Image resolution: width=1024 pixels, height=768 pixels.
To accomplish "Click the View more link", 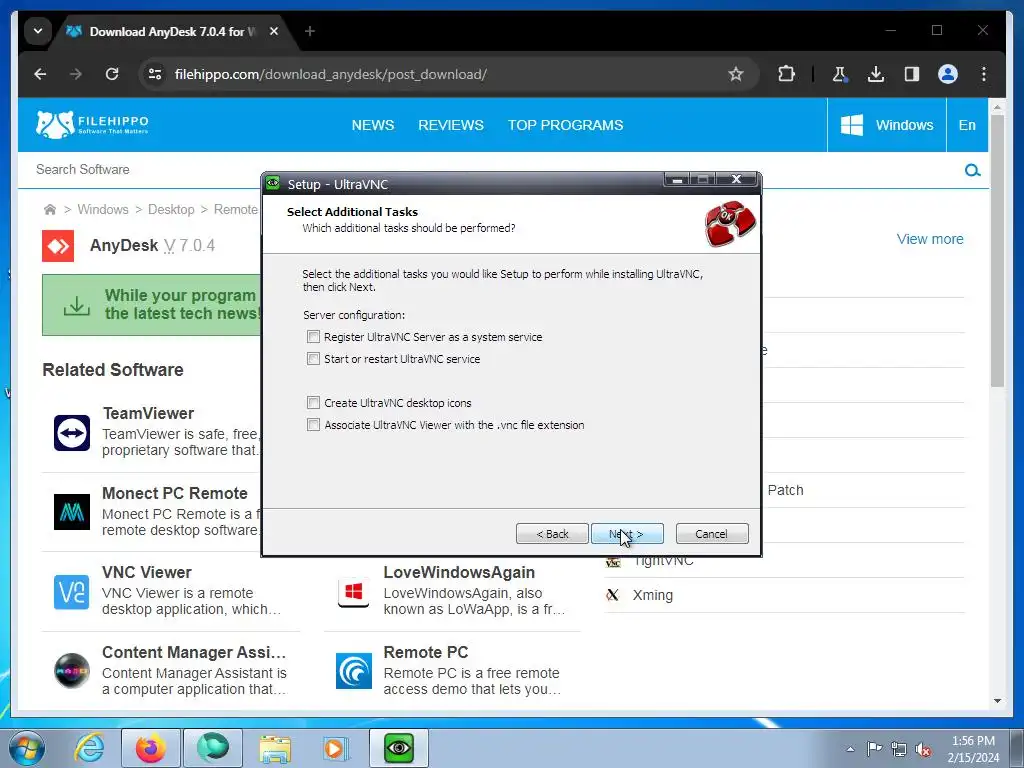I will click(929, 239).
